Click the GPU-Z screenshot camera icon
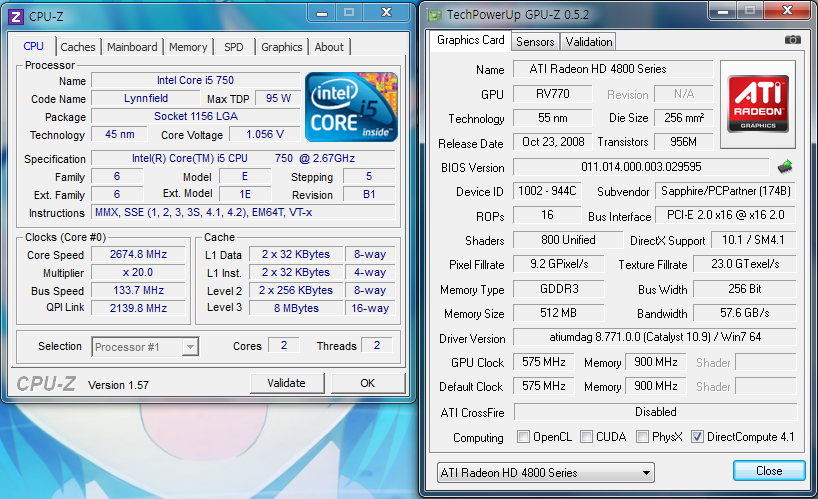Viewport: 818px width, 499px height. (x=792, y=40)
